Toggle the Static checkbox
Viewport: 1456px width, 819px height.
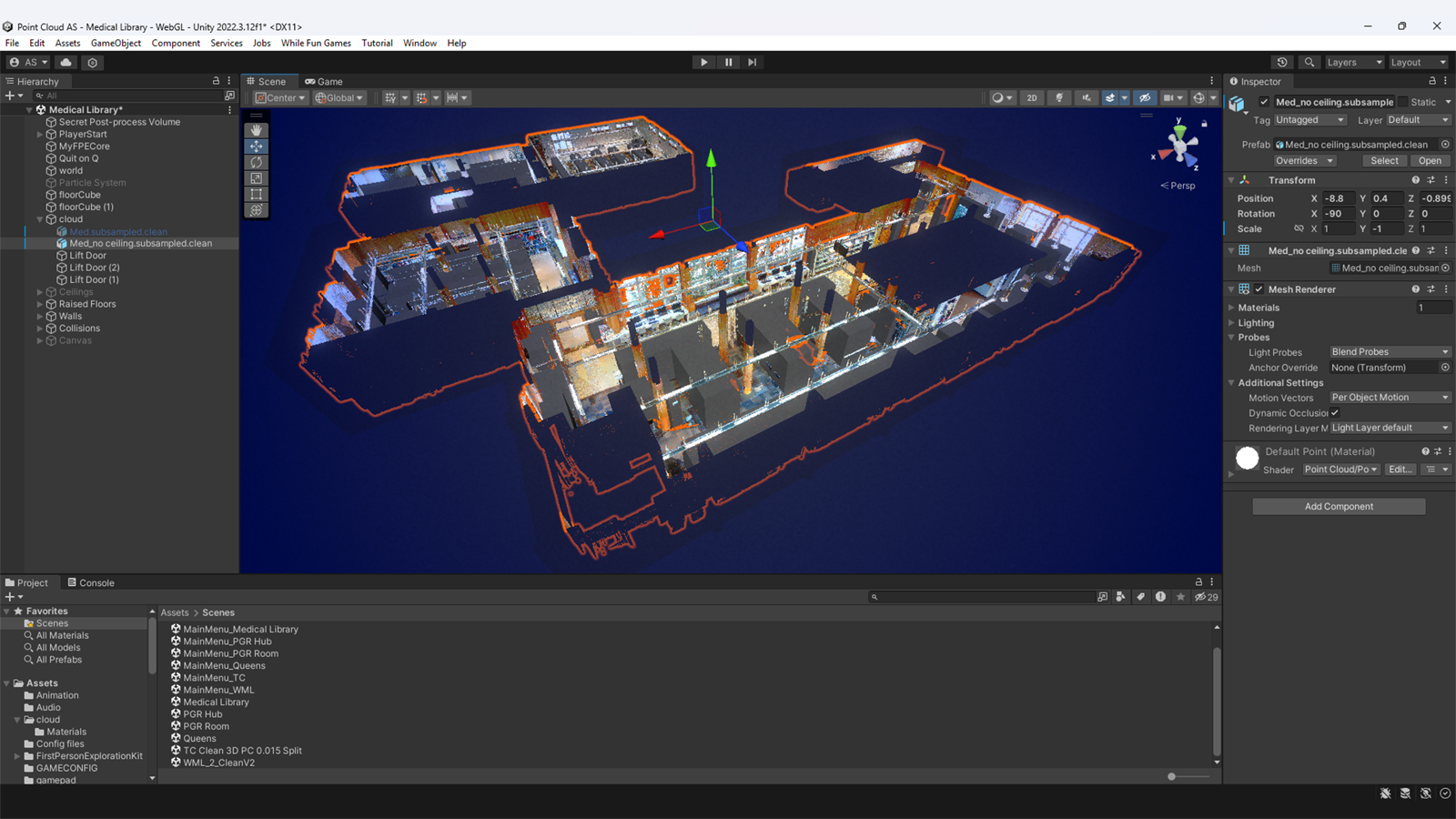(1402, 102)
